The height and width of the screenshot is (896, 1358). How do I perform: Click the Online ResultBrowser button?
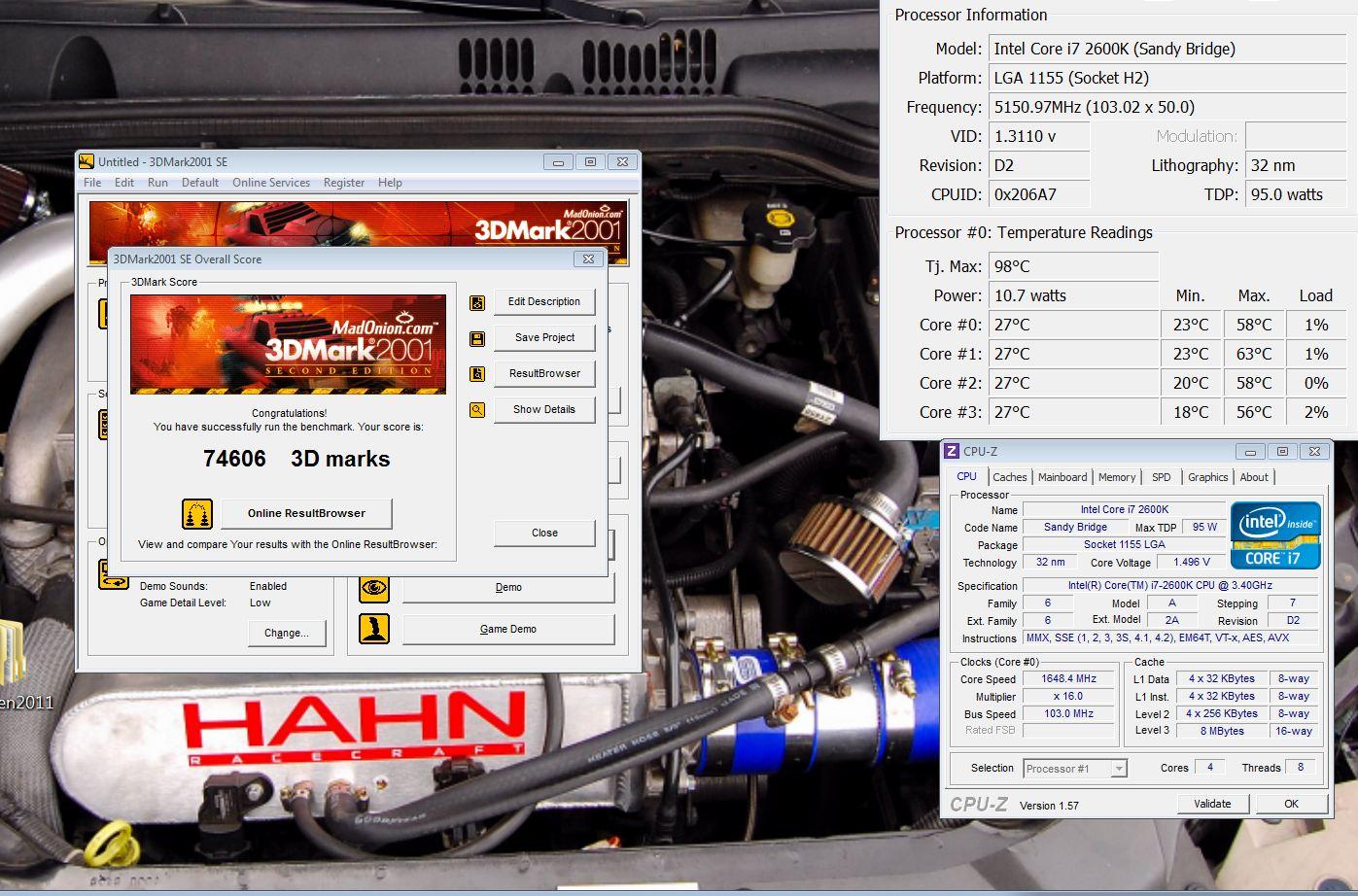pyautogui.click(x=306, y=514)
